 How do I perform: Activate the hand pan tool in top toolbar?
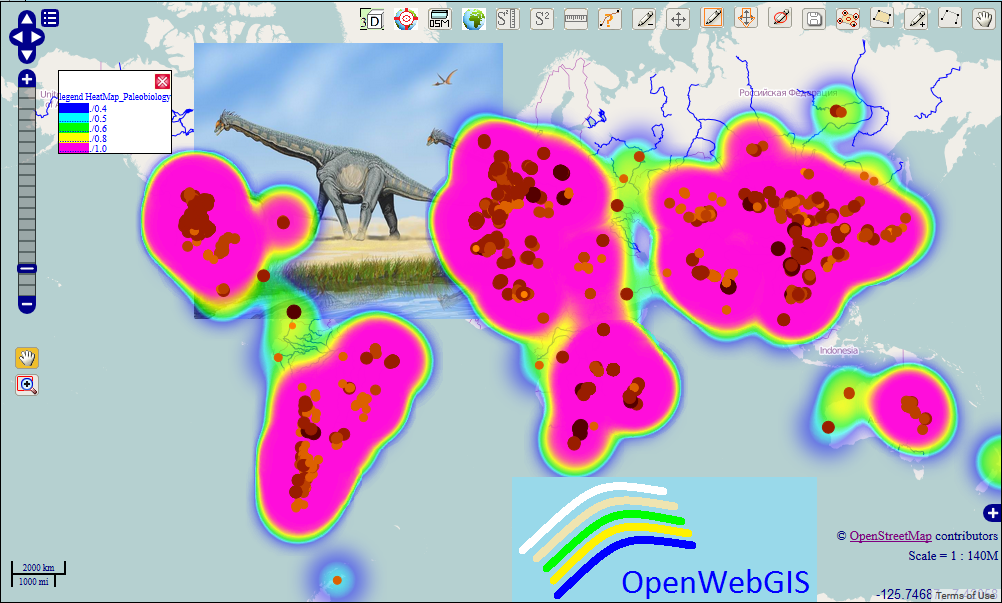click(x=984, y=19)
